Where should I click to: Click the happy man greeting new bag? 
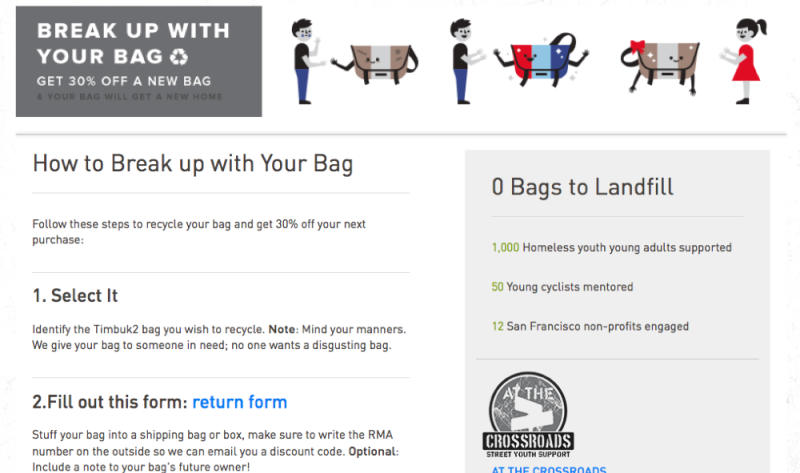tap(465, 61)
